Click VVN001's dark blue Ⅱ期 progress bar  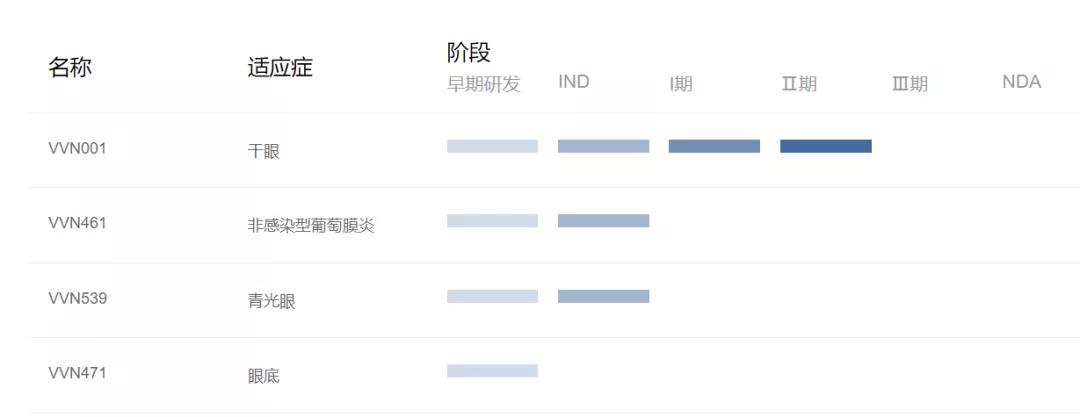point(825,146)
